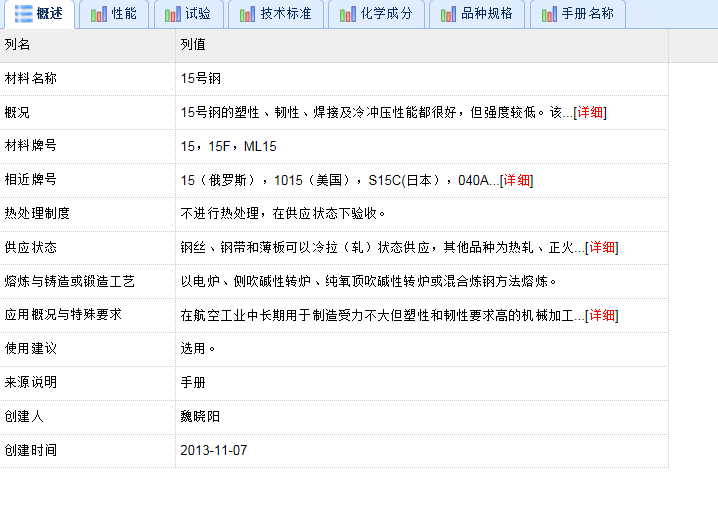Viewport: 718px width, 507px height.
Task: Click the date 2013-11-07
Action: click(x=214, y=450)
